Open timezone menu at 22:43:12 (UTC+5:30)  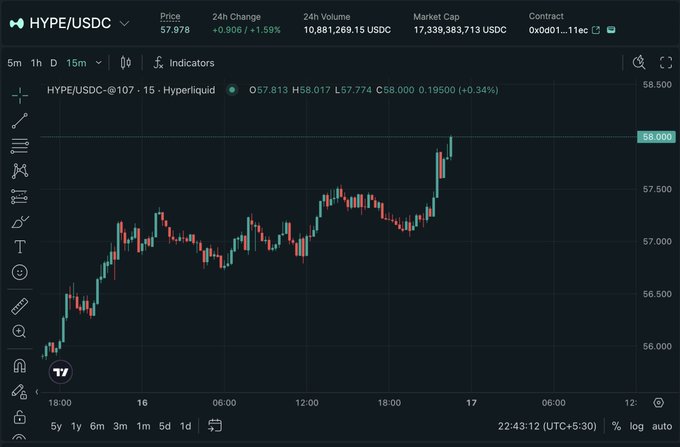click(547, 426)
